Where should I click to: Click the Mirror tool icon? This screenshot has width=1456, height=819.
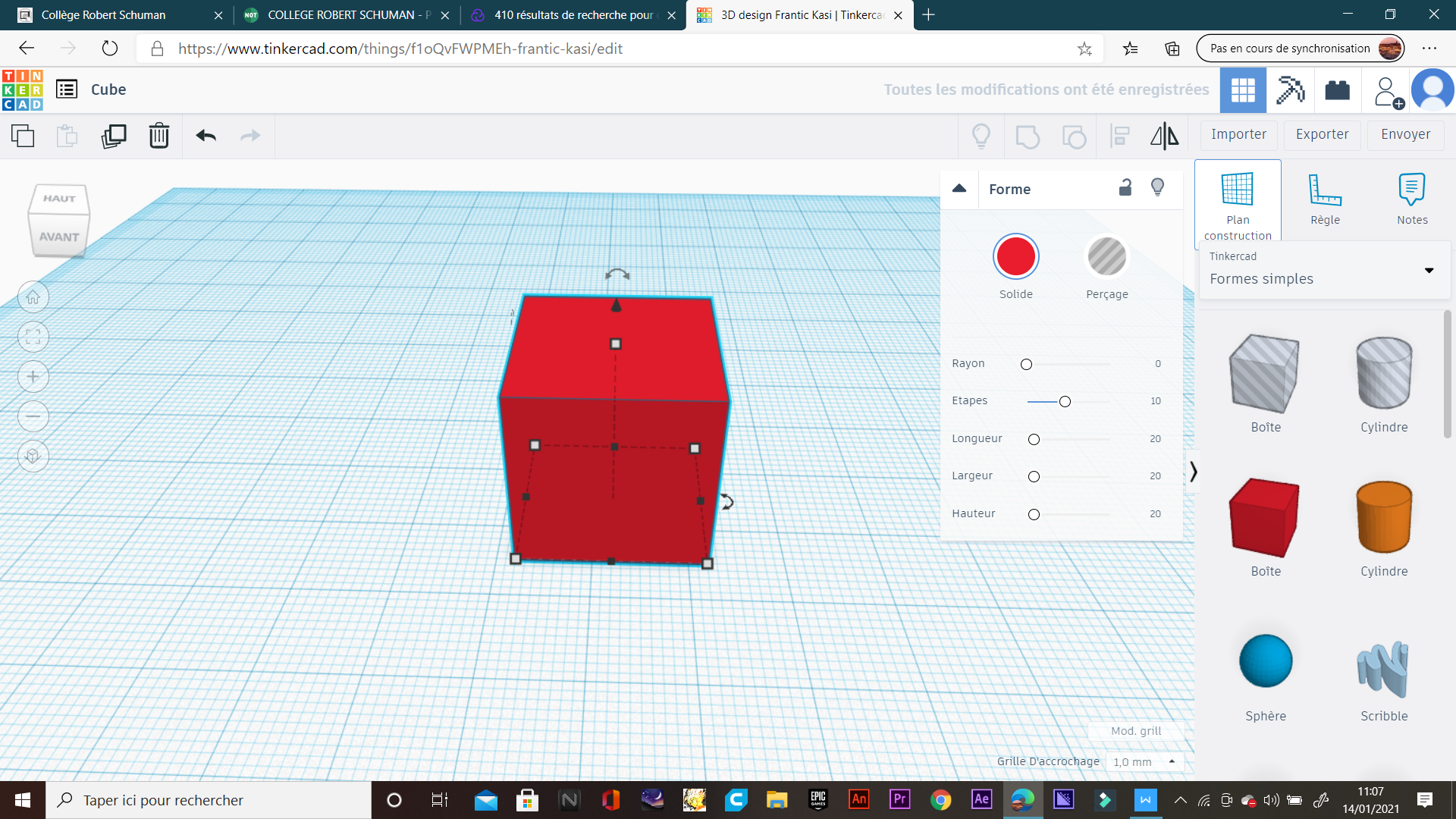point(1164,136)
